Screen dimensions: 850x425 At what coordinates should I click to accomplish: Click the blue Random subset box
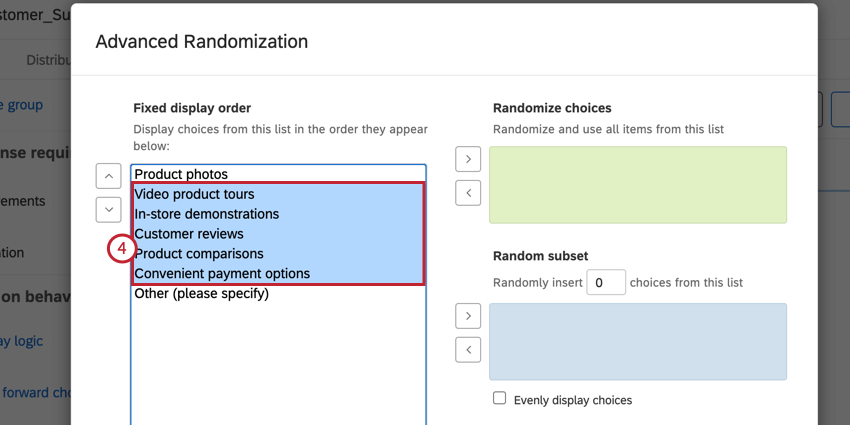tap(637, 341)
